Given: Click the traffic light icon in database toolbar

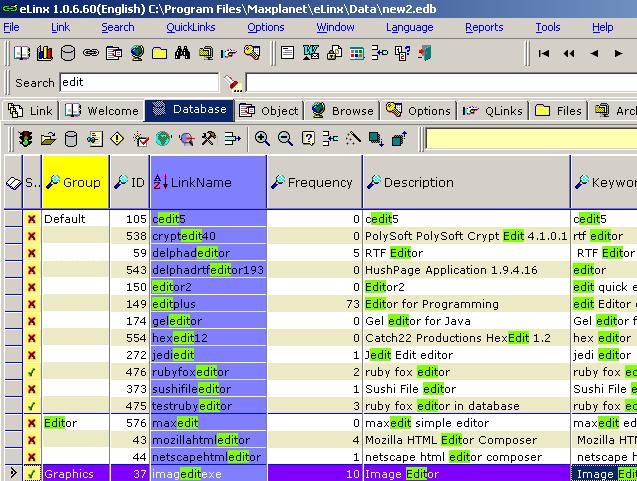Looking at the screenshot, I should pos(26,139).
